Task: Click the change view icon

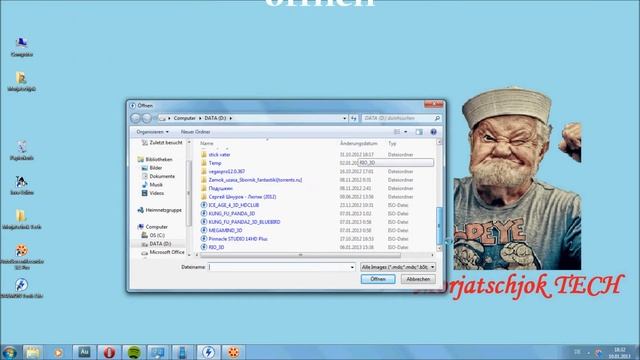Action: point(397,132)
